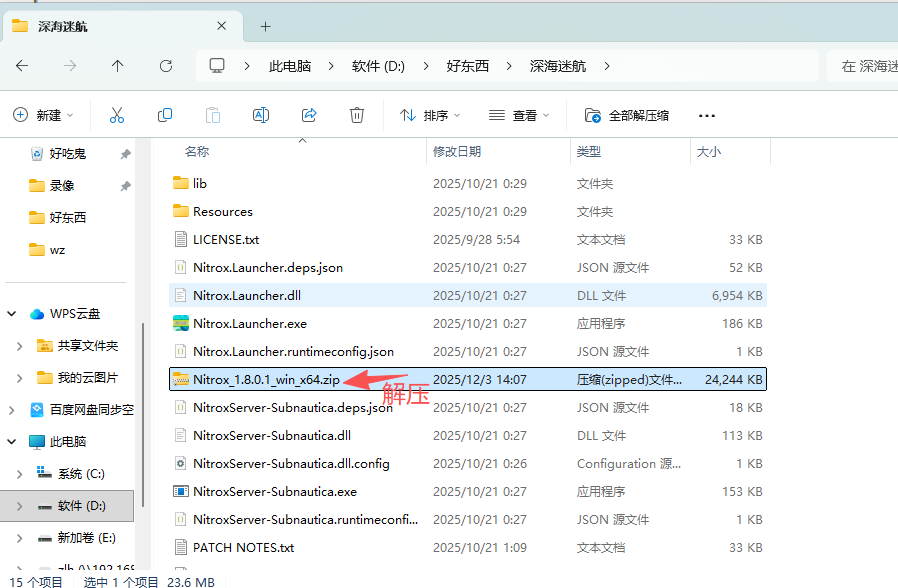Image resolution: width=898 pixels, height=588 pixels.
Task: Collapse the 此电脑 tree node
Action: pyautogui.click(x=12, y=442)
